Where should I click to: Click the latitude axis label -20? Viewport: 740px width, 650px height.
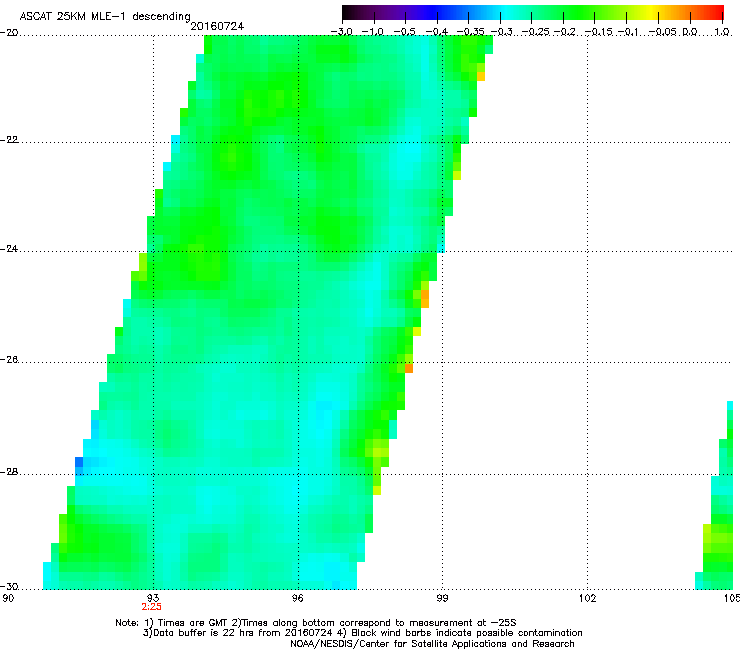click(x=9, y=32)
